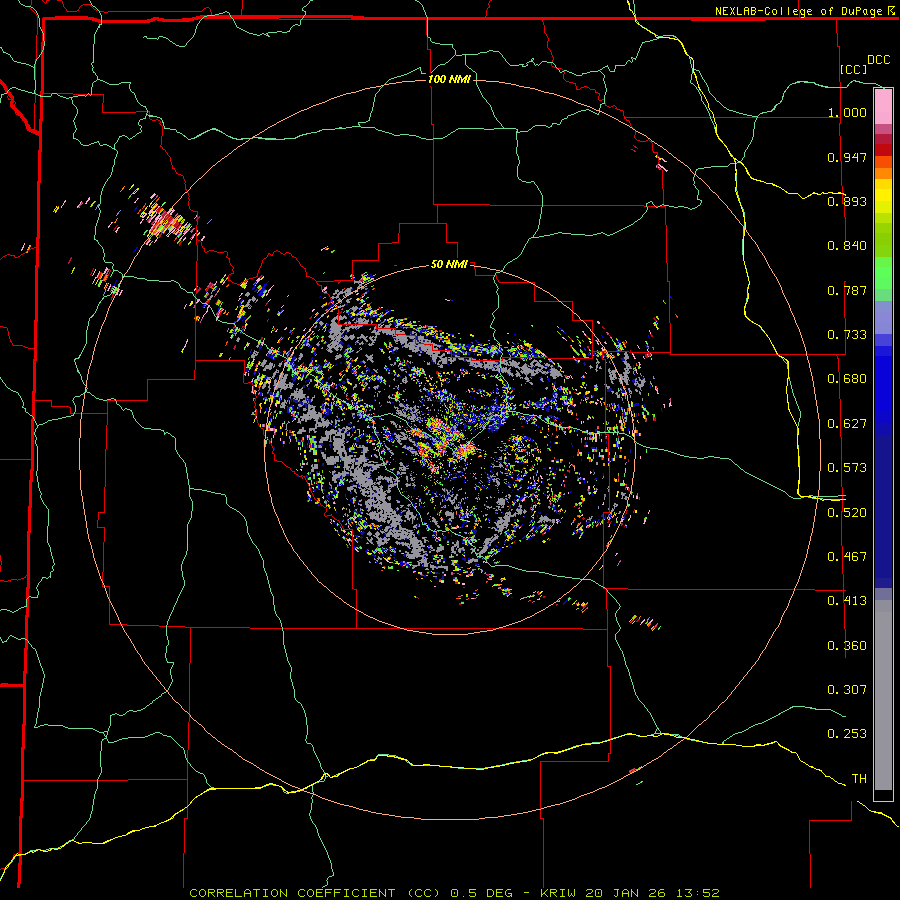Click the [CC] units label
The width and height of the screenshot is (900, 900).
pyautogui.click(x=854, y=69)
